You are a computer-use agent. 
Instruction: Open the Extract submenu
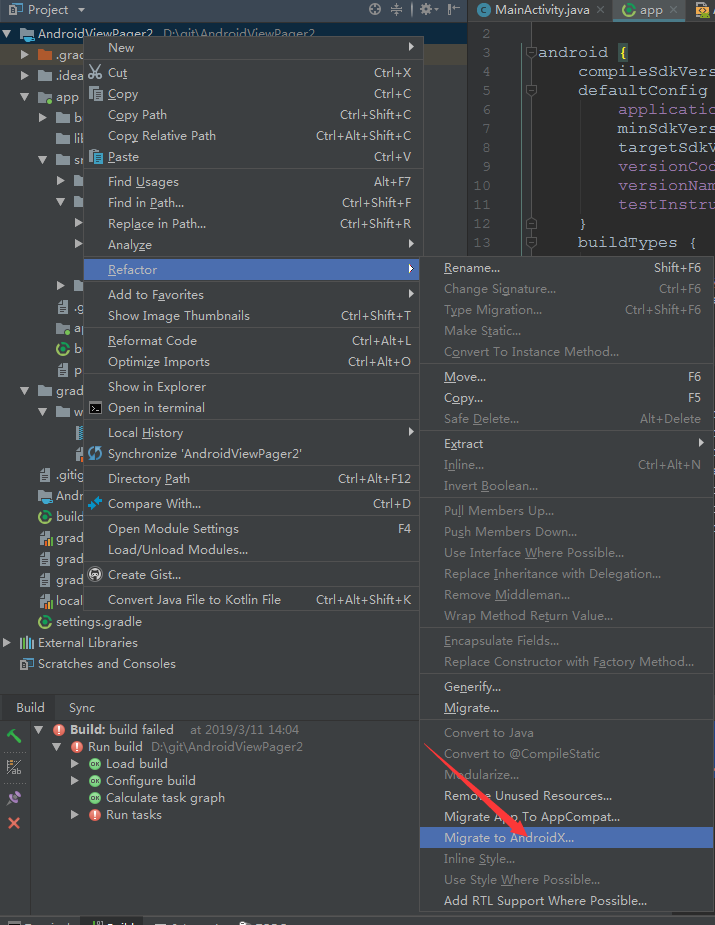tap(567, 444)
